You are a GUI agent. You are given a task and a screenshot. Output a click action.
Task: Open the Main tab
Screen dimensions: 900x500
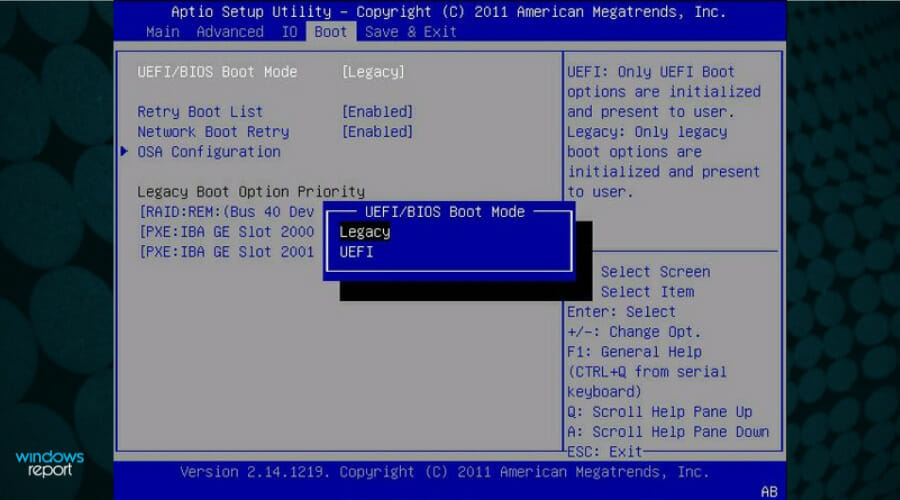tap(162, 32)
